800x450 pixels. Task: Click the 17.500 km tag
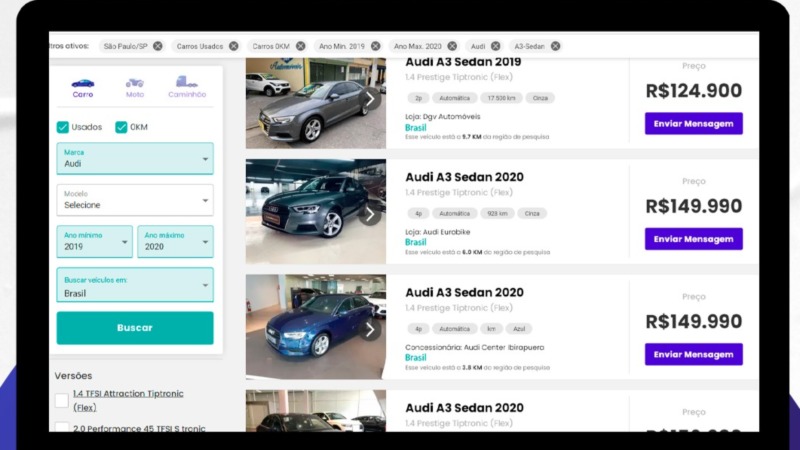(x=501, y=98)
